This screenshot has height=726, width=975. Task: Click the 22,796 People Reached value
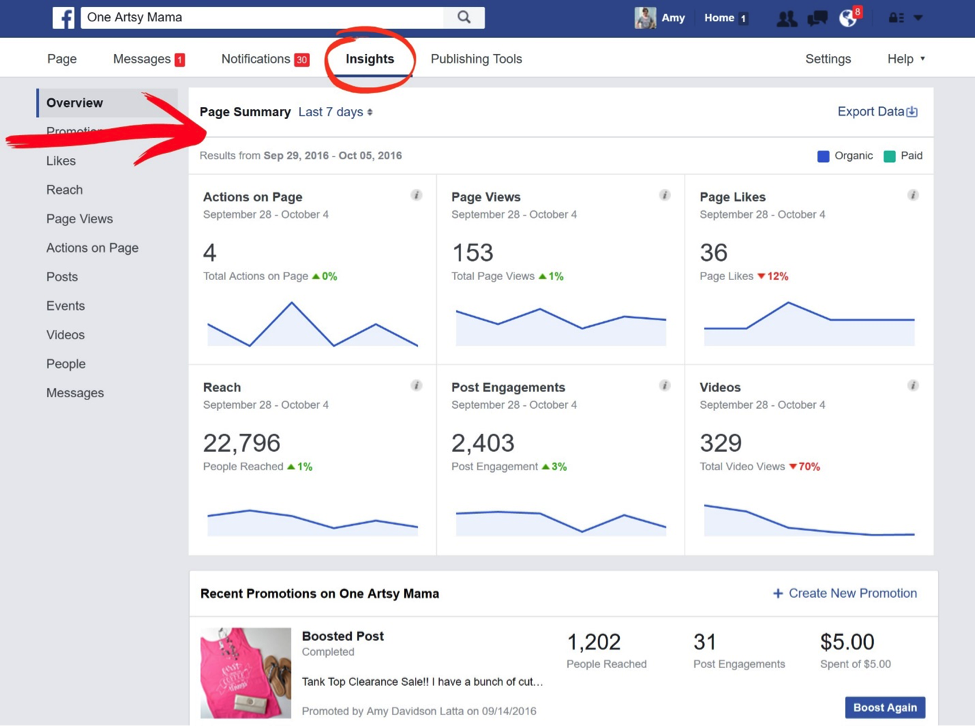242,443
